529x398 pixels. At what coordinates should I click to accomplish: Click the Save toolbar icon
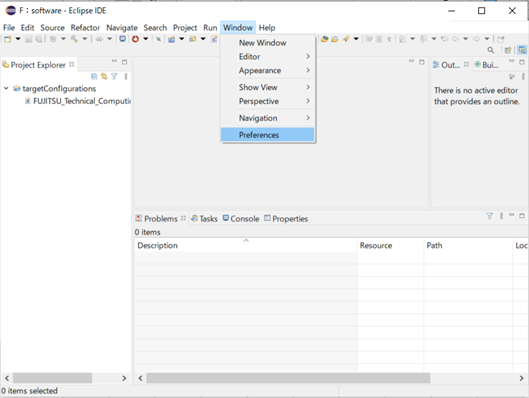(29, 39)
